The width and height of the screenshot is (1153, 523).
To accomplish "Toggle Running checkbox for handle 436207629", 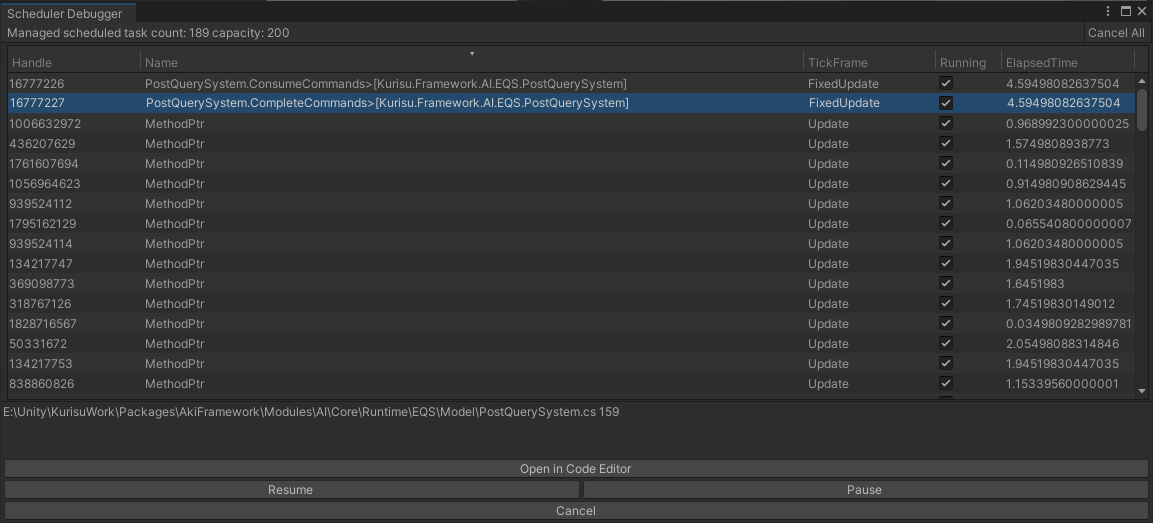I will pyautogui.click(x=946, y=143).
